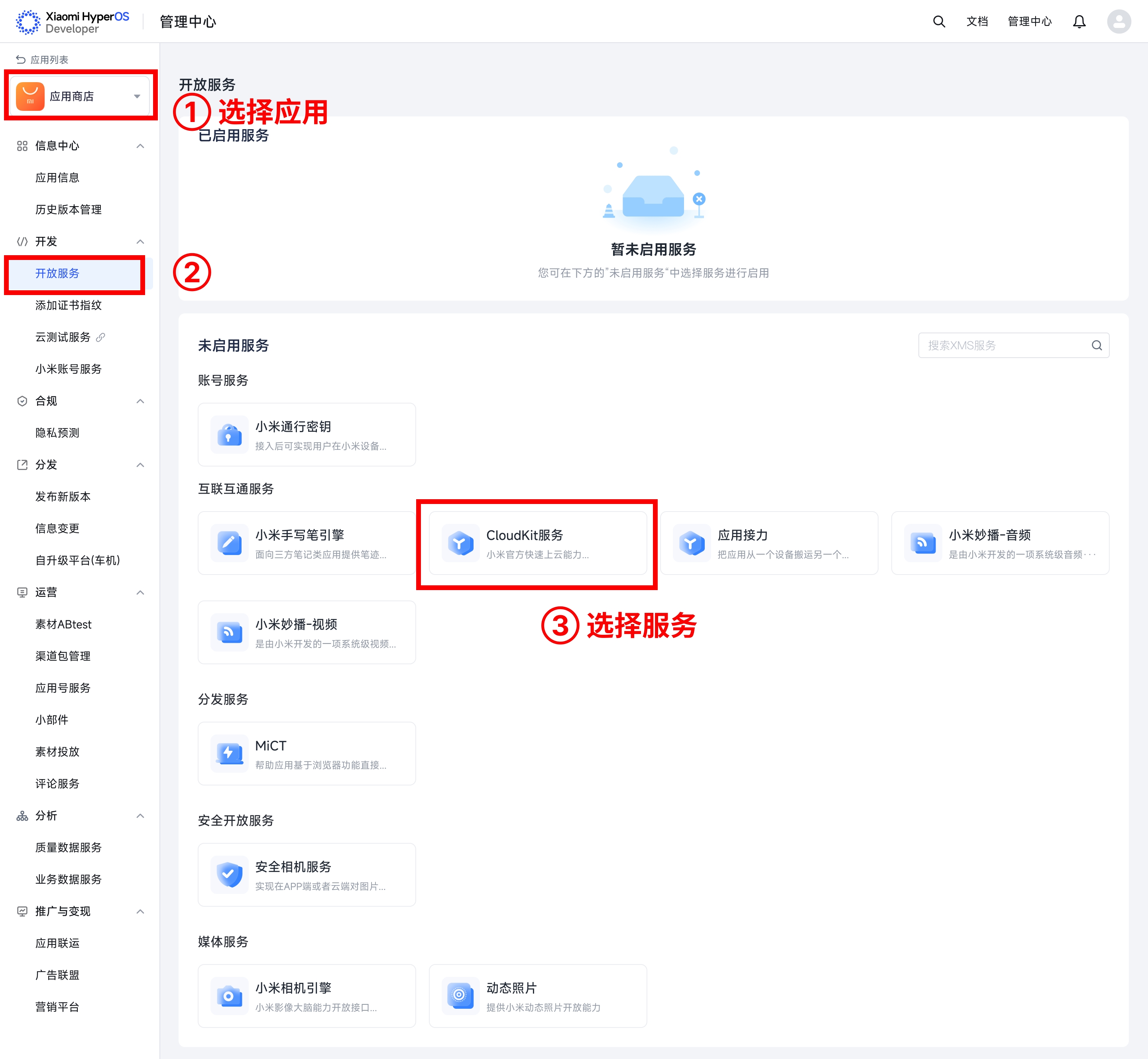Click the MiCT lightning icon
Image resolution: width=1148 pixels, height=1059 pixels.
pyautogui.click(x=230, y=754)
